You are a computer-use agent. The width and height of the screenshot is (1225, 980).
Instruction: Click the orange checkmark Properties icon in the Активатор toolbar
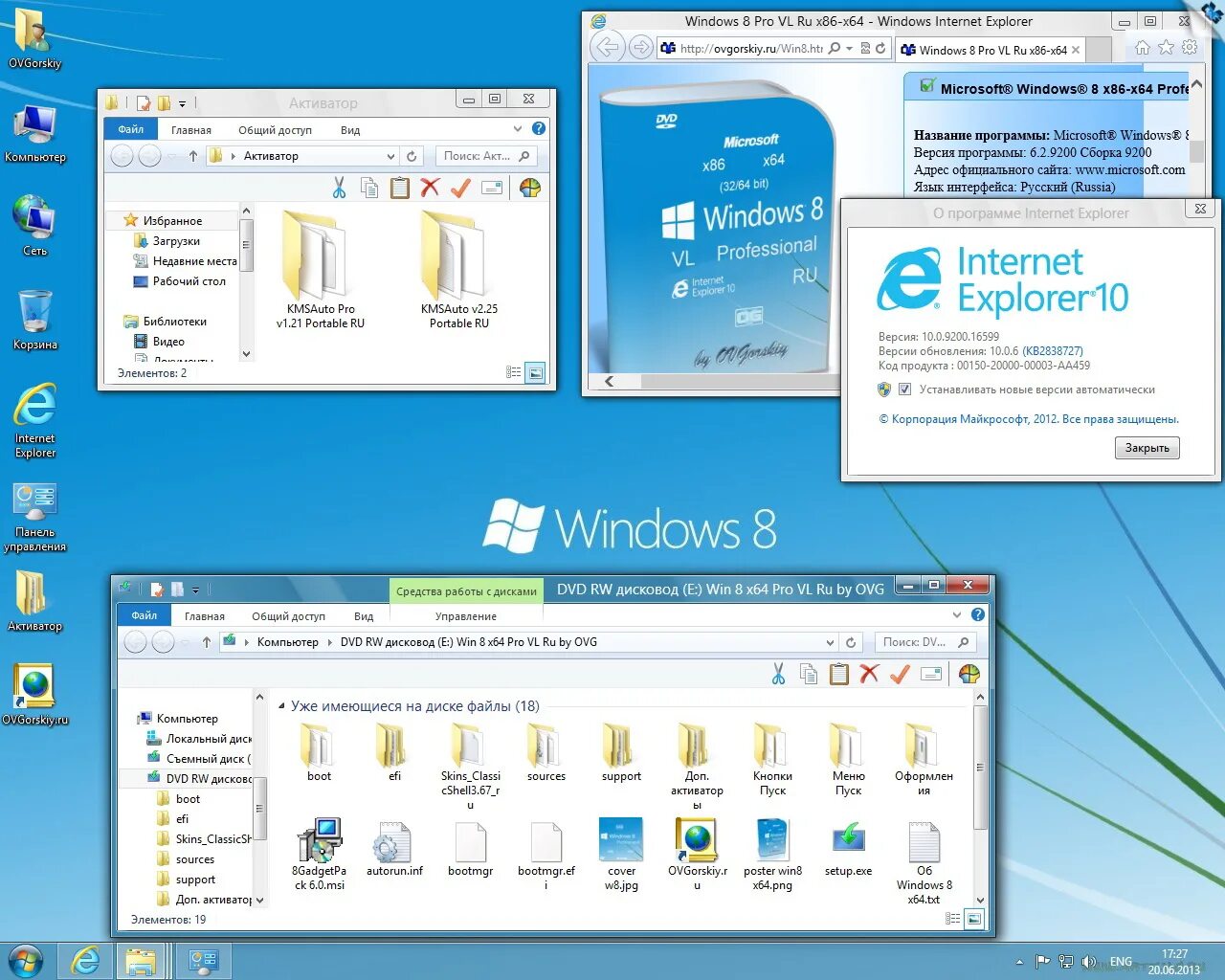pos(460,188)
